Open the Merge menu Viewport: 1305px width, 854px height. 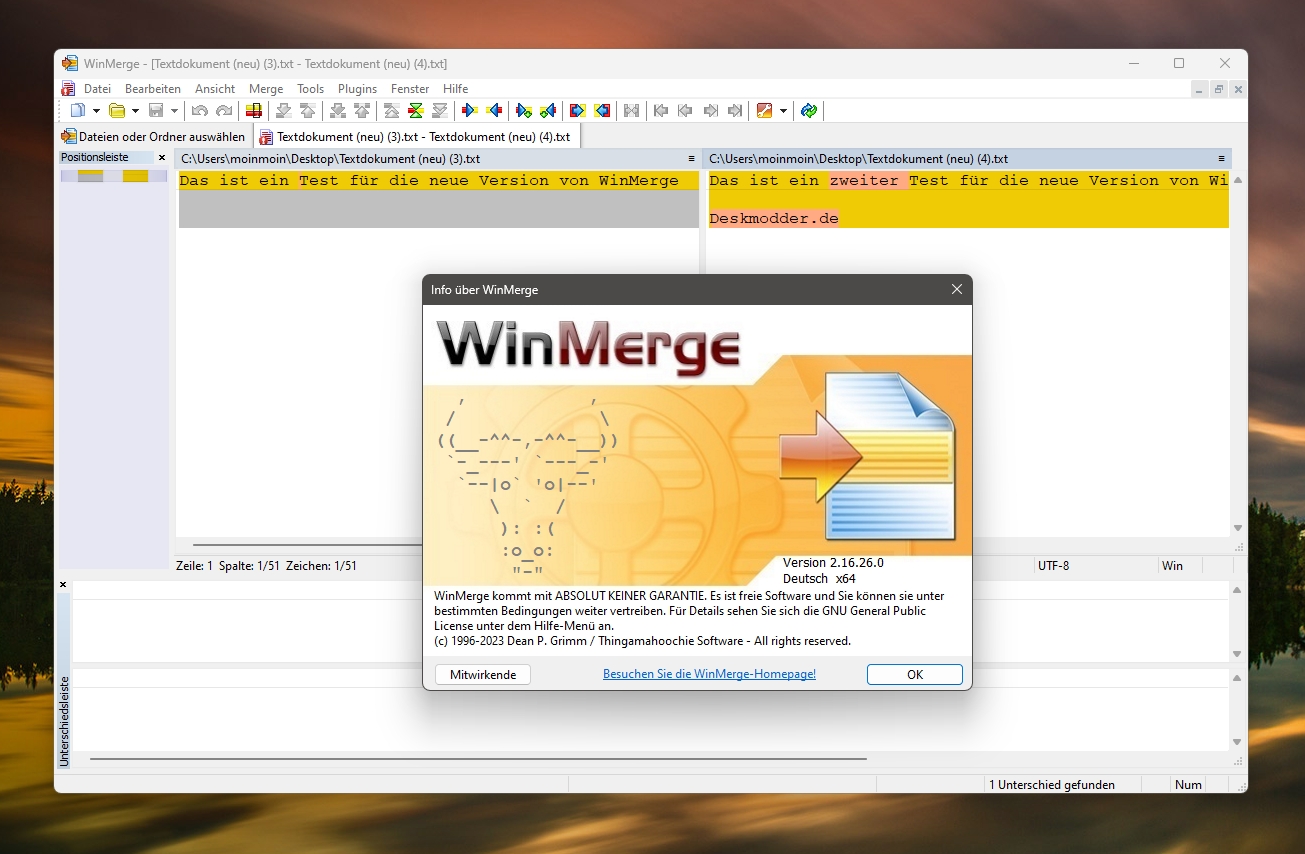point(266,89)
